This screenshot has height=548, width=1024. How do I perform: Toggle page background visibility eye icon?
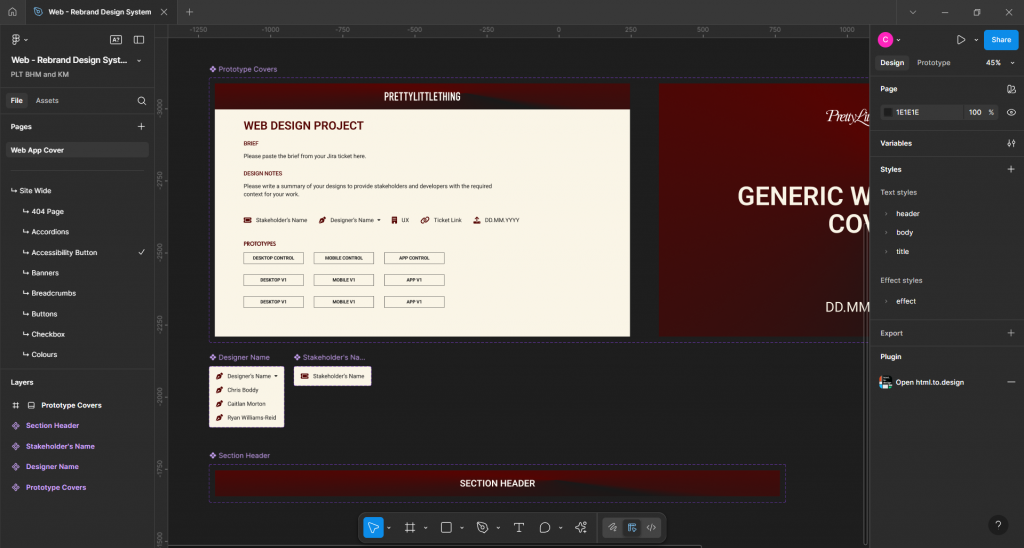[1011, 112]
